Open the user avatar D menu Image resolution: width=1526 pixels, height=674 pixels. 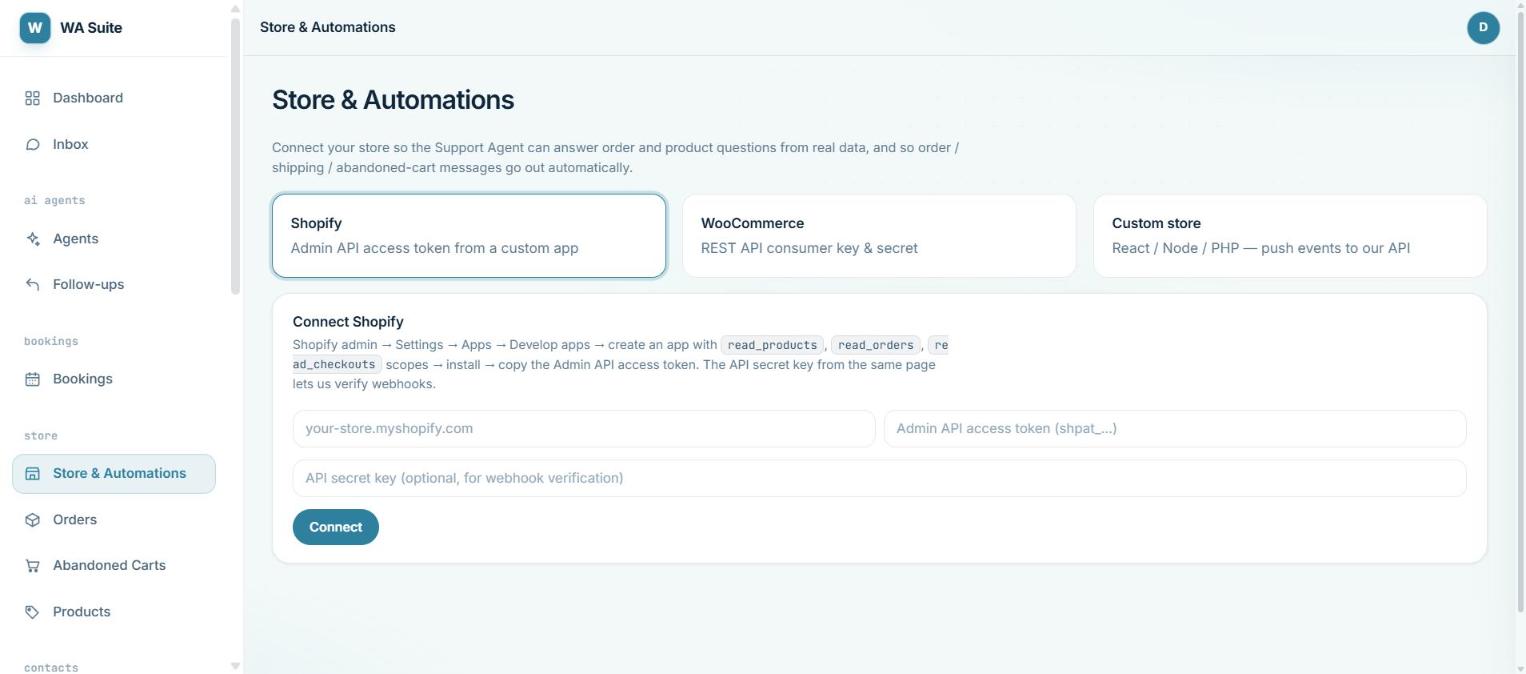click(x=1483, y=28)
